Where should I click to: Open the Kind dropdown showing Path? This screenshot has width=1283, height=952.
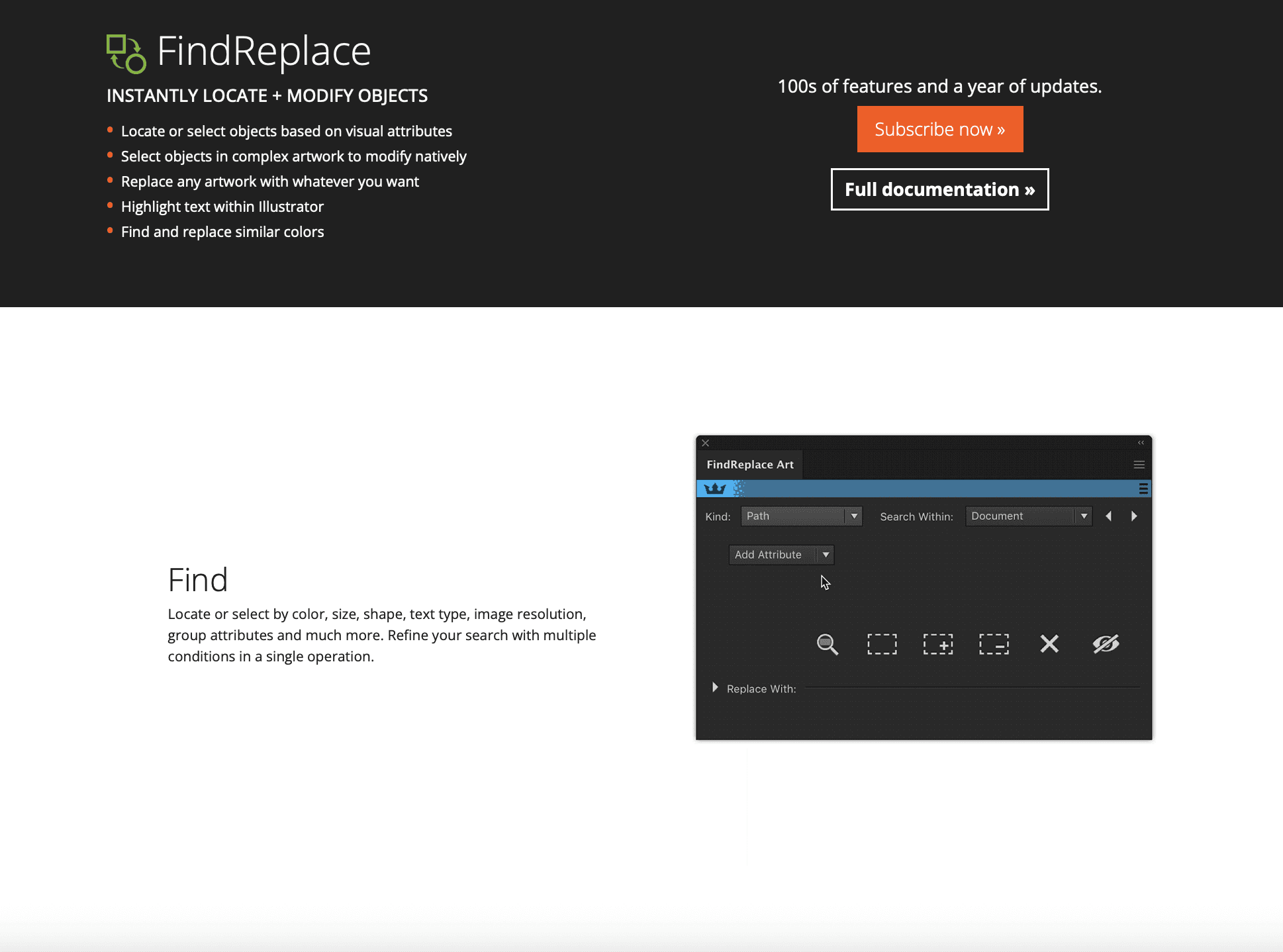tap(801, 516)
